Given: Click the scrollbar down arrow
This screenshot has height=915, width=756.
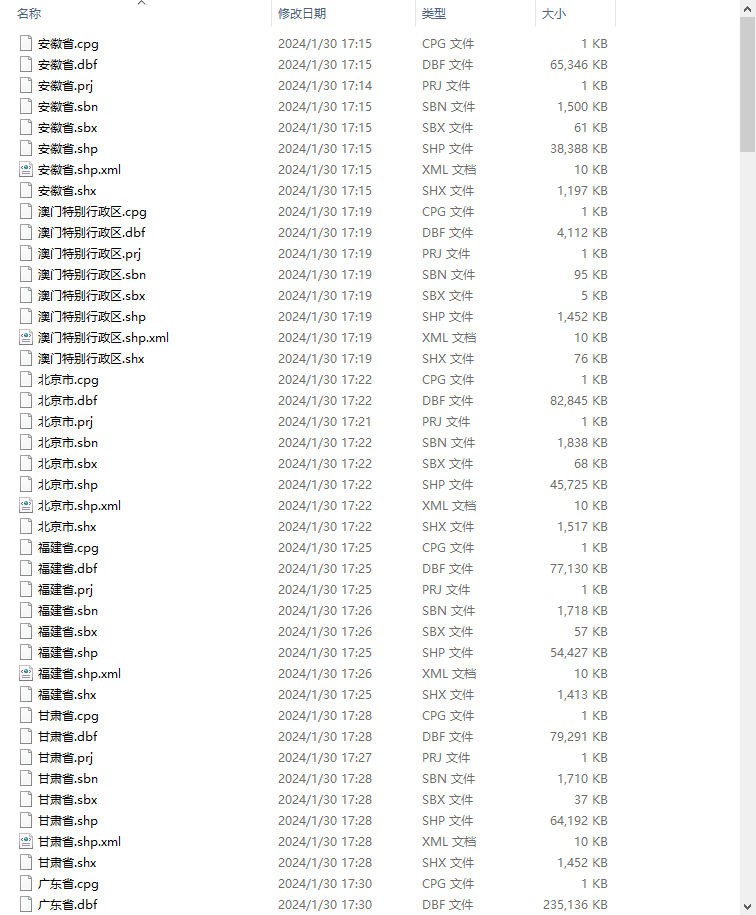Looking at the screenshot, I should [748, 907].
